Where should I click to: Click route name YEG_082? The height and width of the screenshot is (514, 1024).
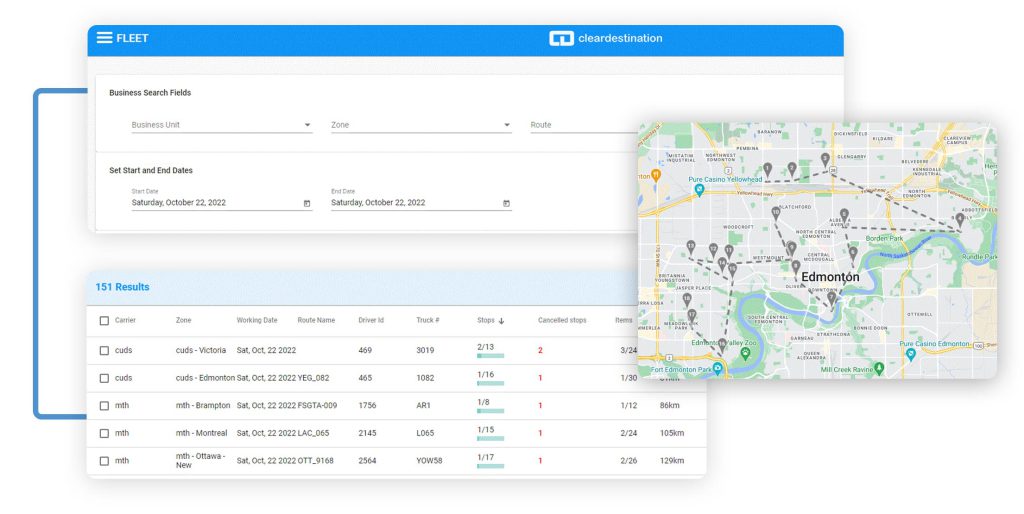313,378
